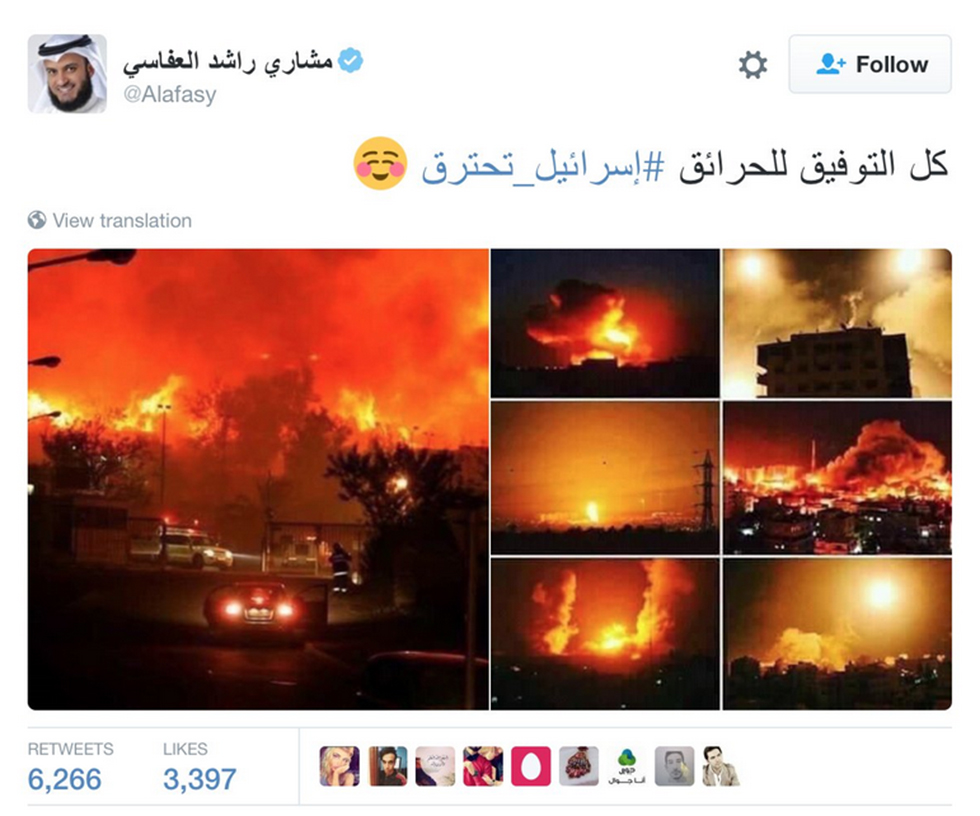View the 3,397 likes list

tap(199, 767)
